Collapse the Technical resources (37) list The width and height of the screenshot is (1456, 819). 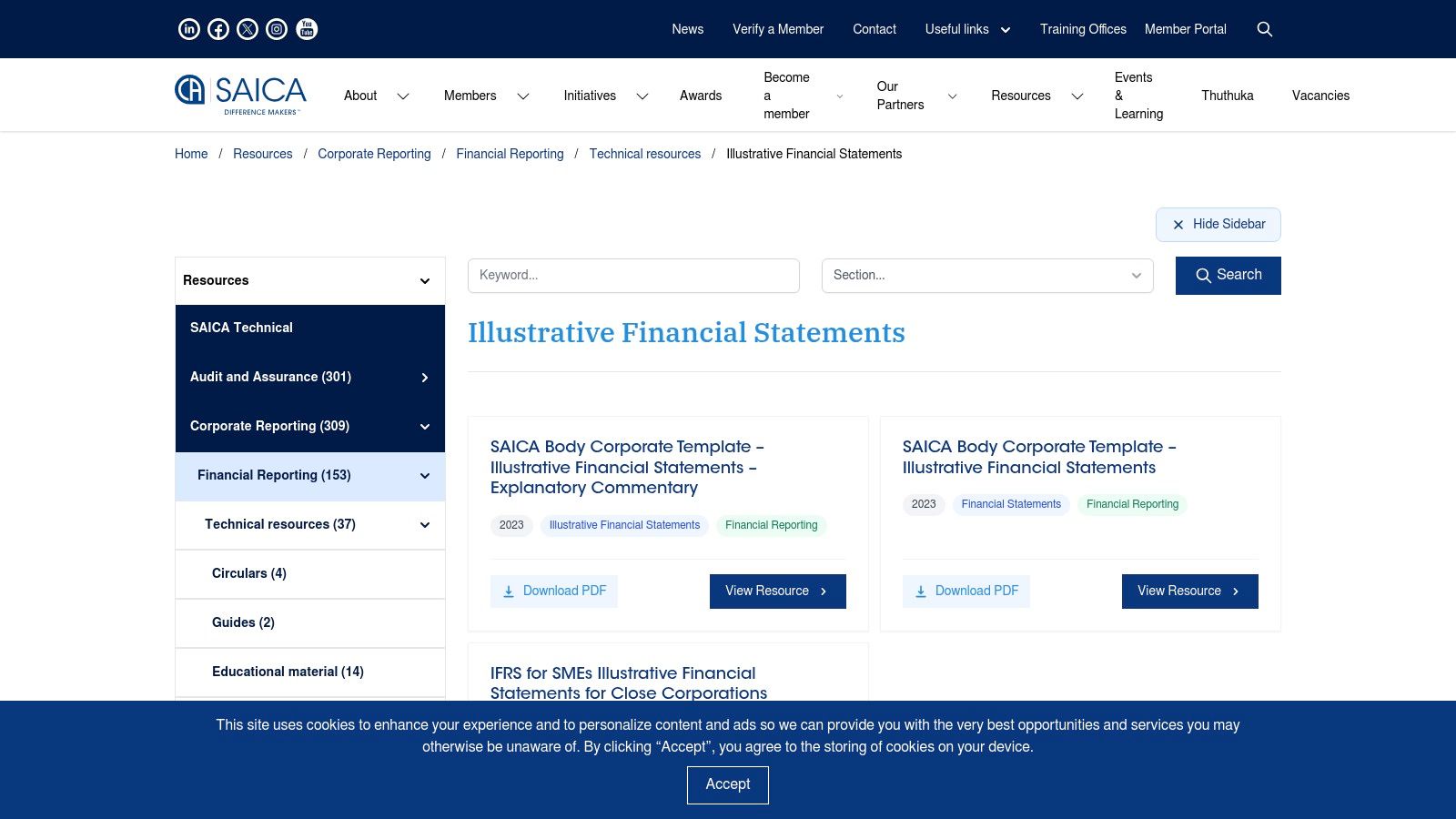coord(423,524)
